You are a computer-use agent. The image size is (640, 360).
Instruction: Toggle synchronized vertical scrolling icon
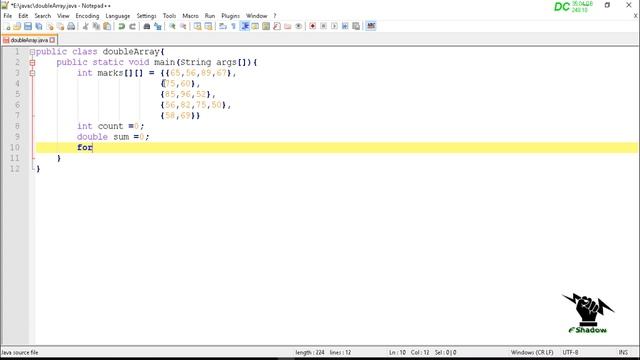point(198,26)
